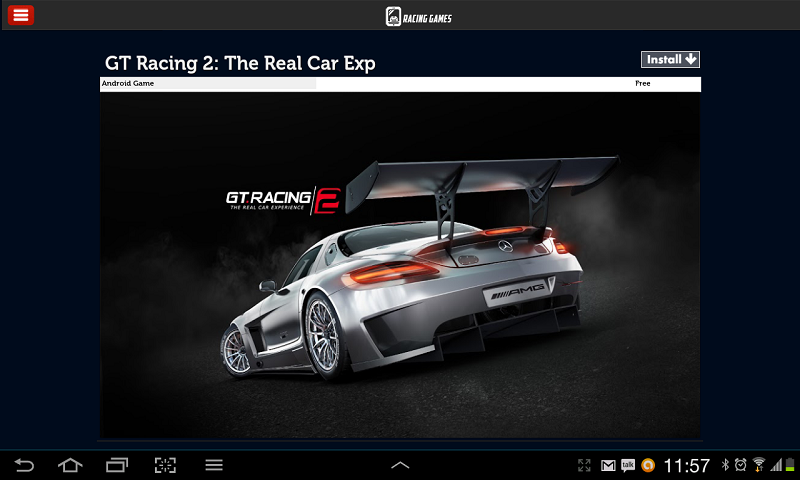Tap the Racing Games logo

click(x=418, y=17)
